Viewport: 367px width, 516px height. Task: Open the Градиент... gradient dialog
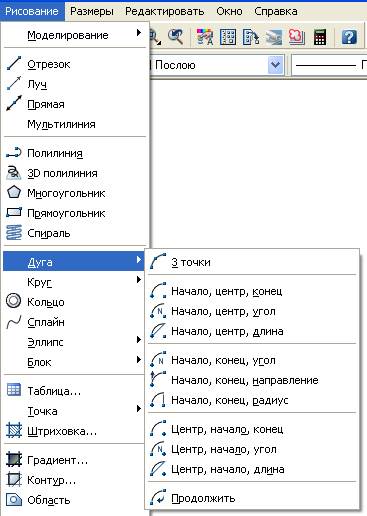pos(75,460)
